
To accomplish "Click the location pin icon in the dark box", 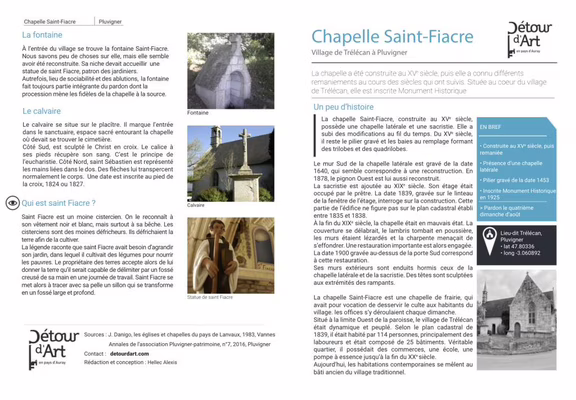I will tap(489, 241).
